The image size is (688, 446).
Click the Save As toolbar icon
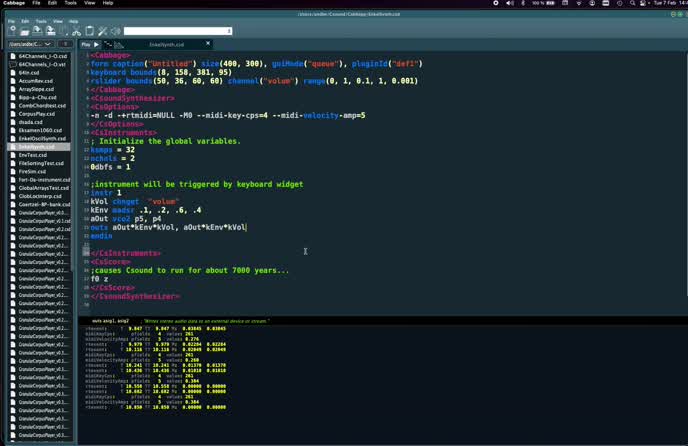coord(50,31)
